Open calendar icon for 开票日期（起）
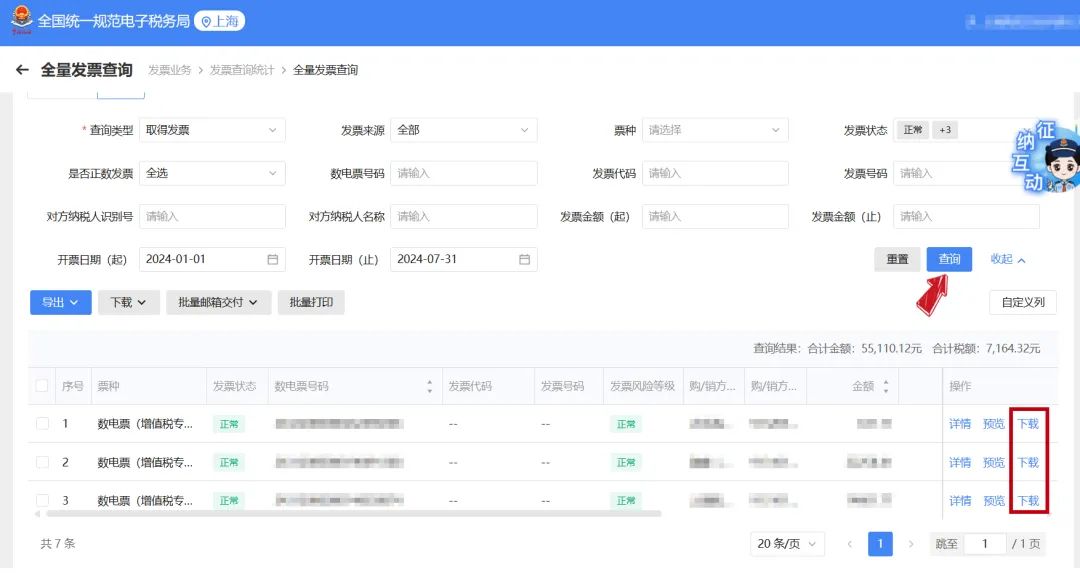 coord(273,260)
